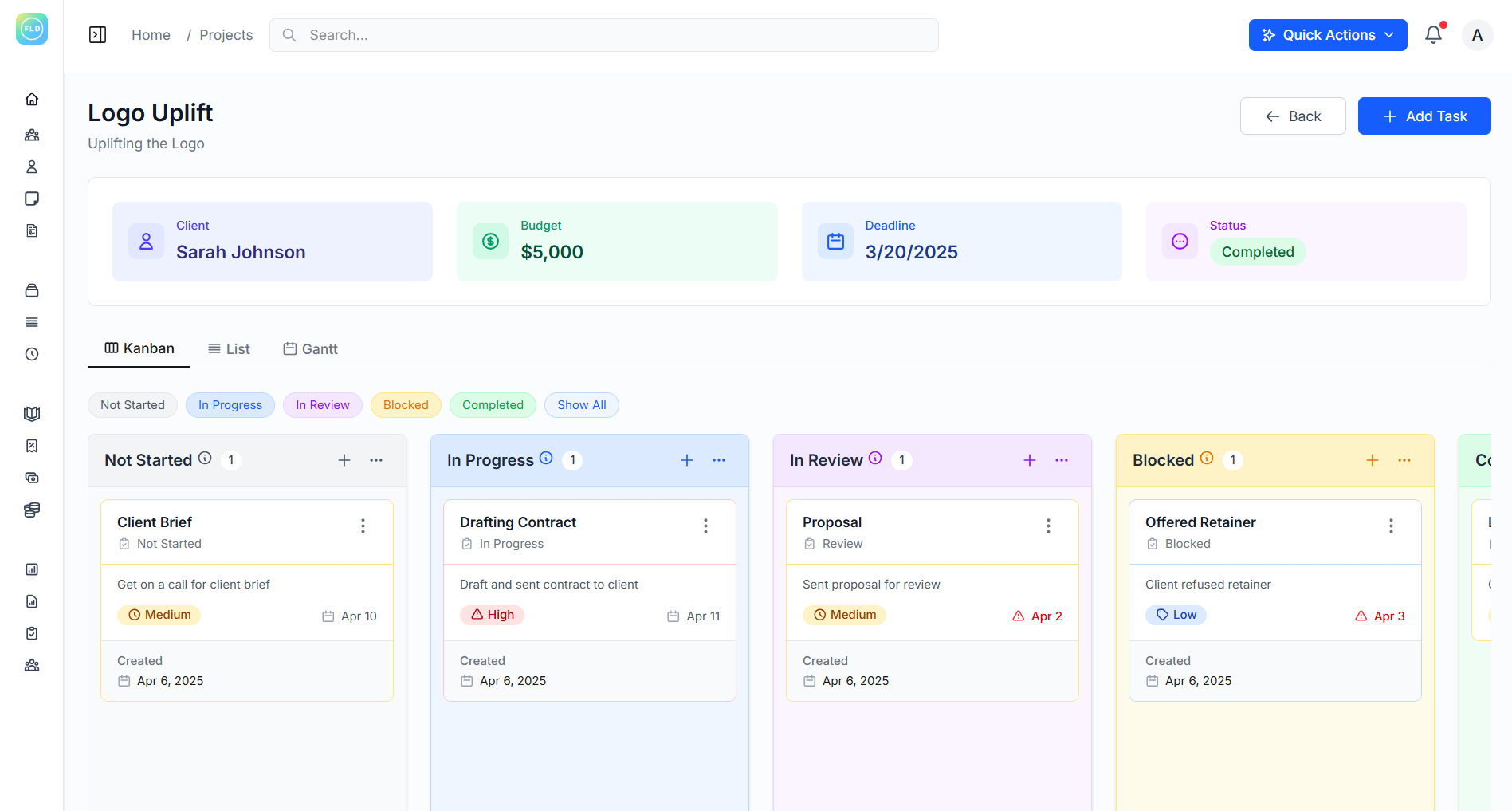Open the square bar-chart sidebar icon
The image size is (1512, 811).
pos(32,569)
